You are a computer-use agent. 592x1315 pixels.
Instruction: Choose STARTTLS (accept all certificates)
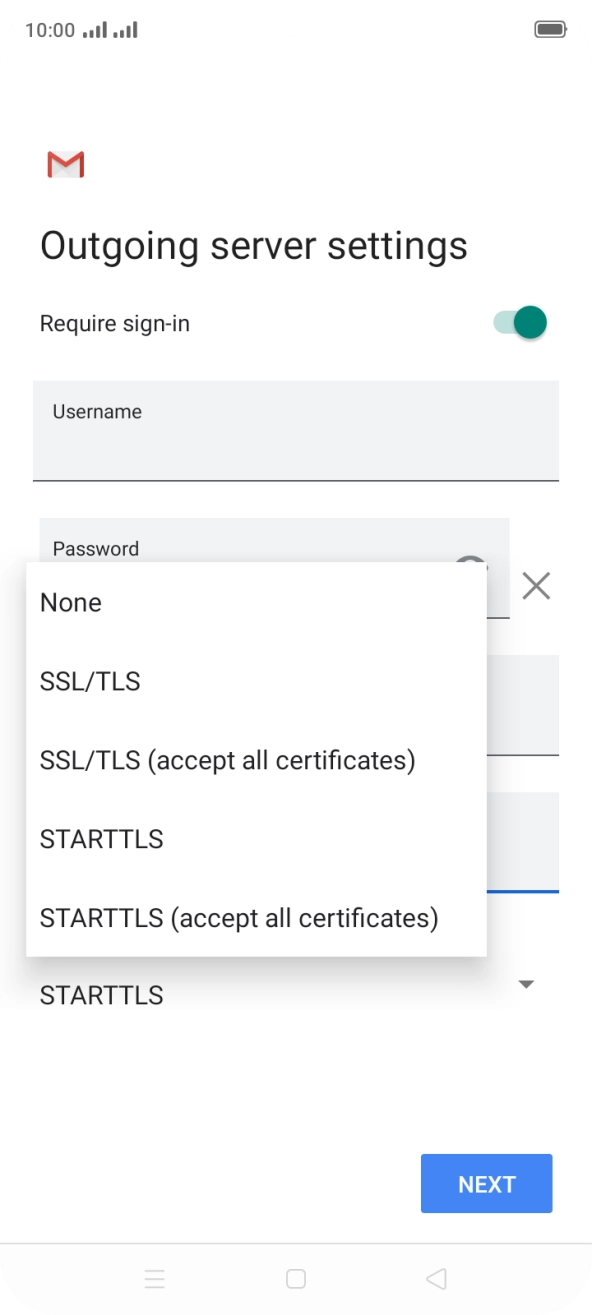click(x=239, y=917)
